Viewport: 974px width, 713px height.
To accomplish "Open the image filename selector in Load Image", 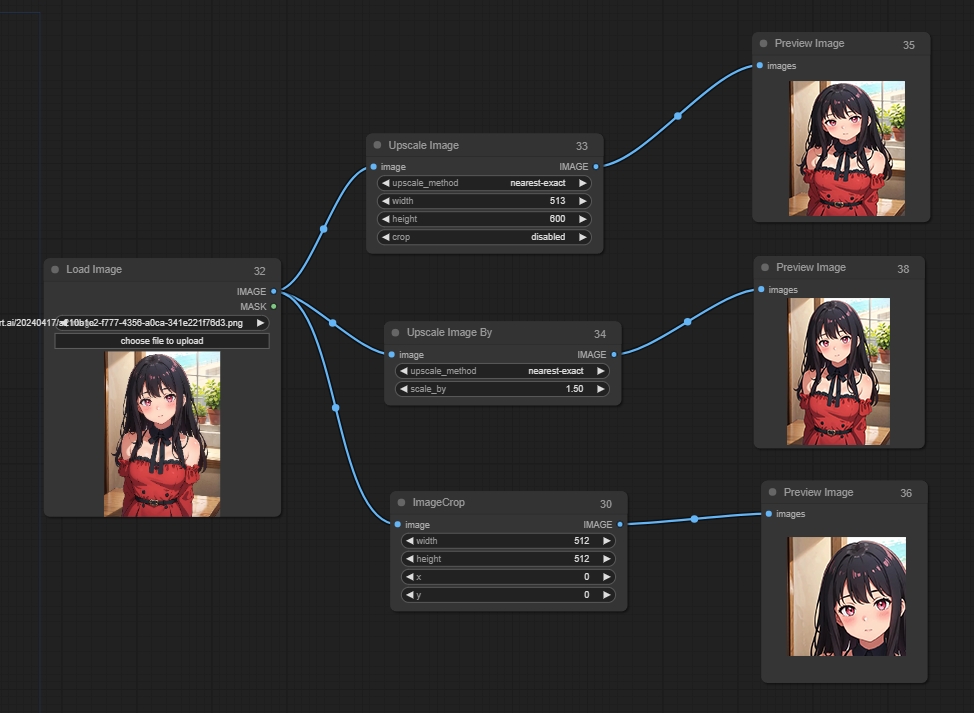I will click(x=162, y=323).
